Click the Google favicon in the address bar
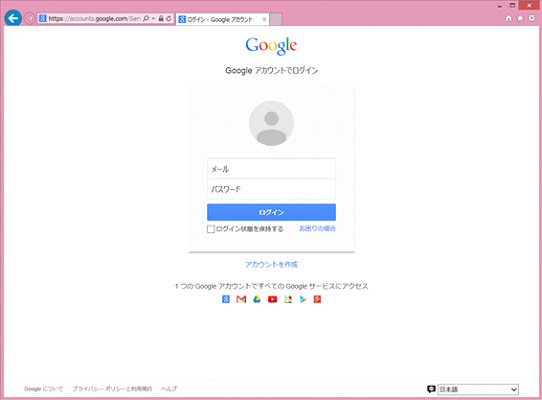542x400 pixels. [x=43, y=18]
